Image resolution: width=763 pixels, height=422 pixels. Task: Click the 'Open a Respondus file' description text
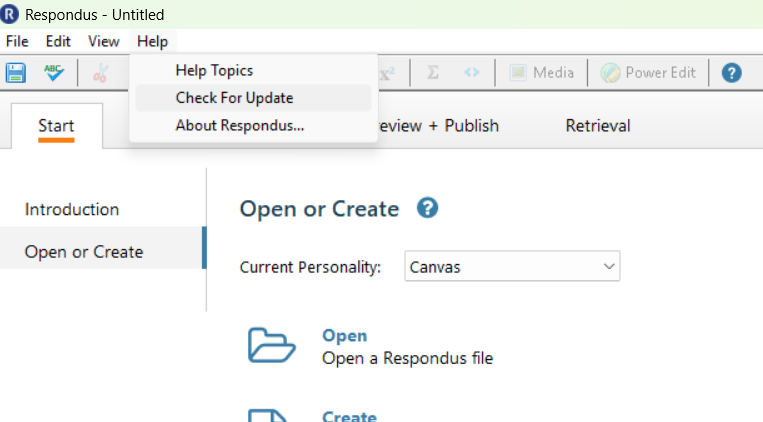pyautogui.click(x=407, y=358)
